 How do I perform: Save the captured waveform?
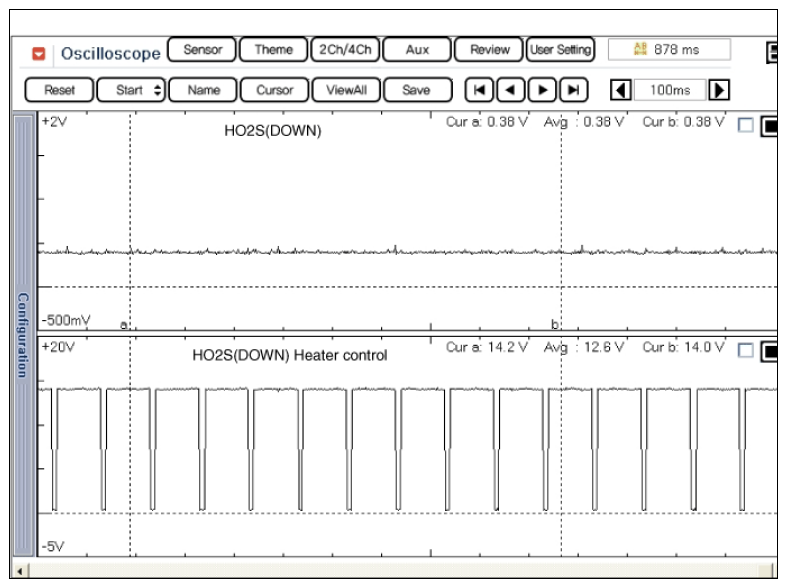point(416,90)
